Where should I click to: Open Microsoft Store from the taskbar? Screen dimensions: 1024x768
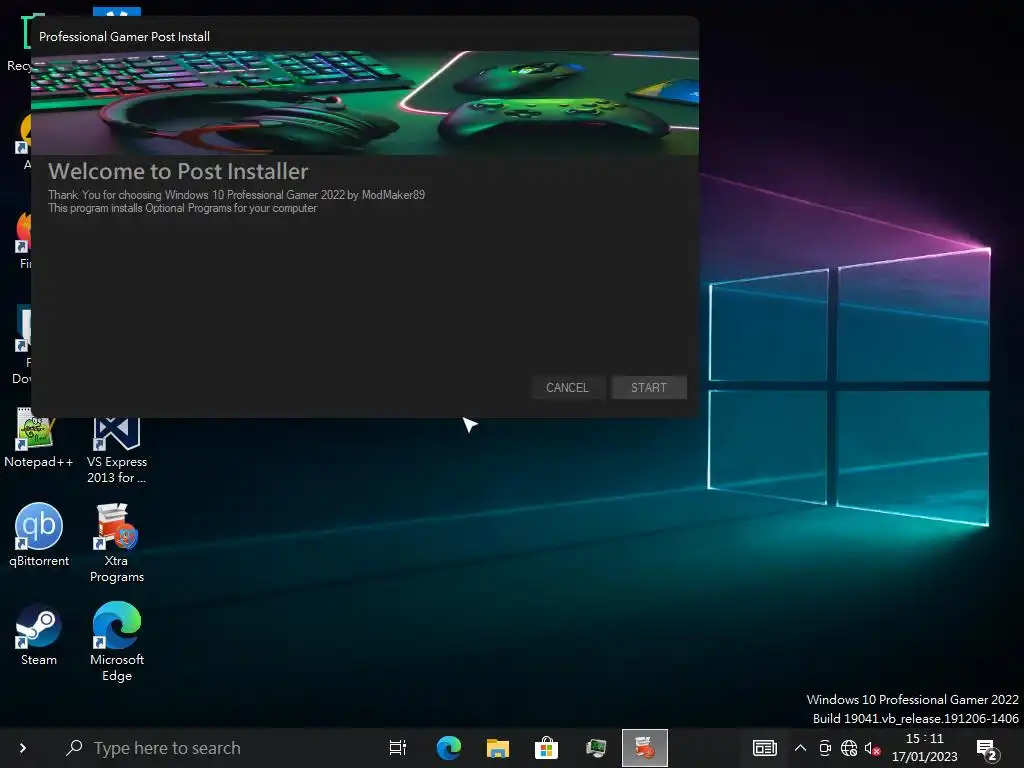[x=547, y=748]
